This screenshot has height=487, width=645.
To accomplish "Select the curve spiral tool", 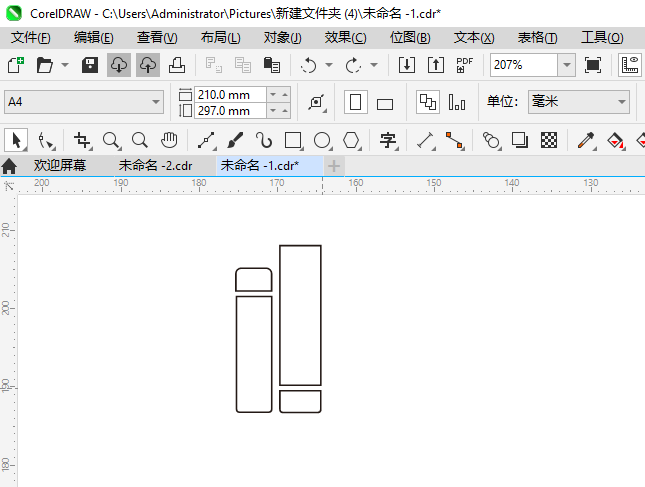I will 264,141.
